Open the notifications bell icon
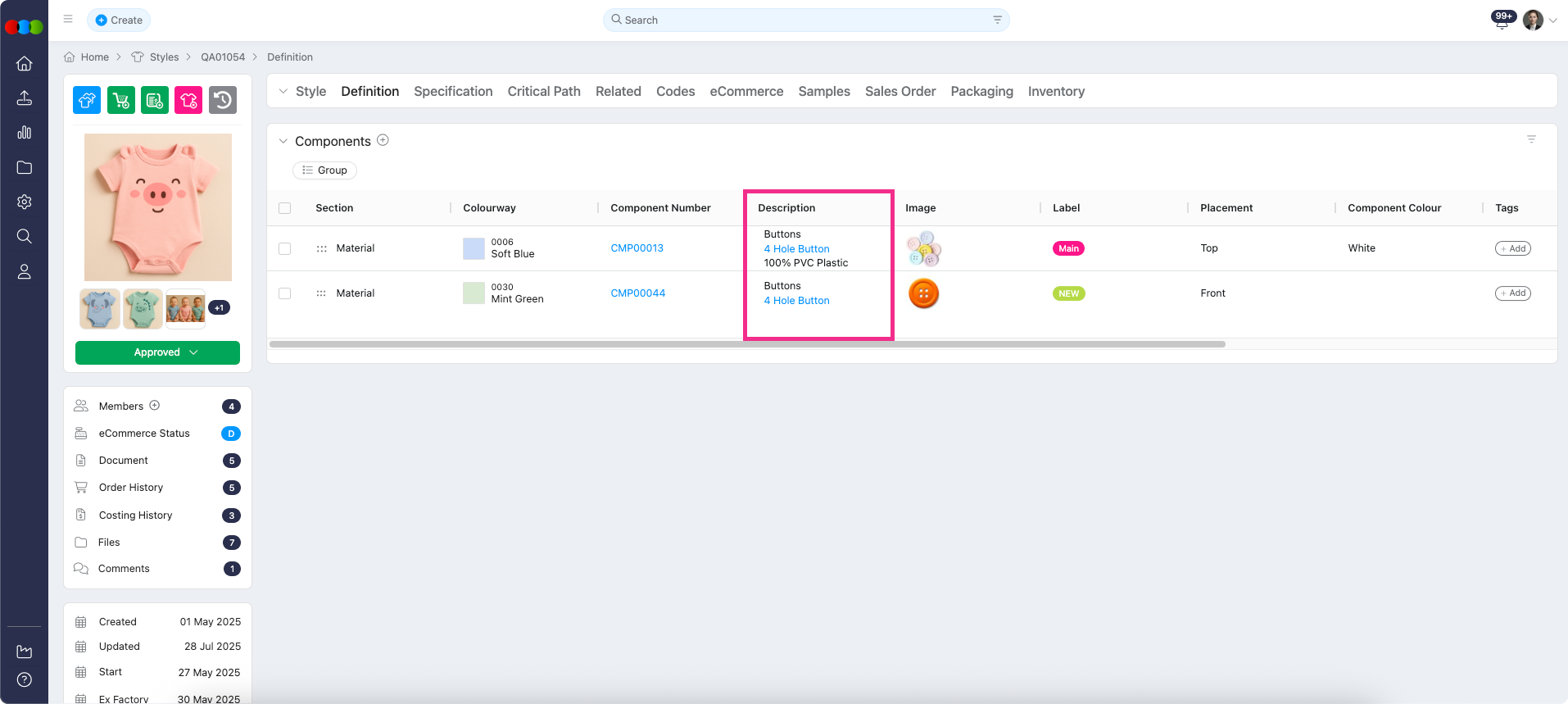This screenshot has height=704, width=1568. coord(1502,22)
